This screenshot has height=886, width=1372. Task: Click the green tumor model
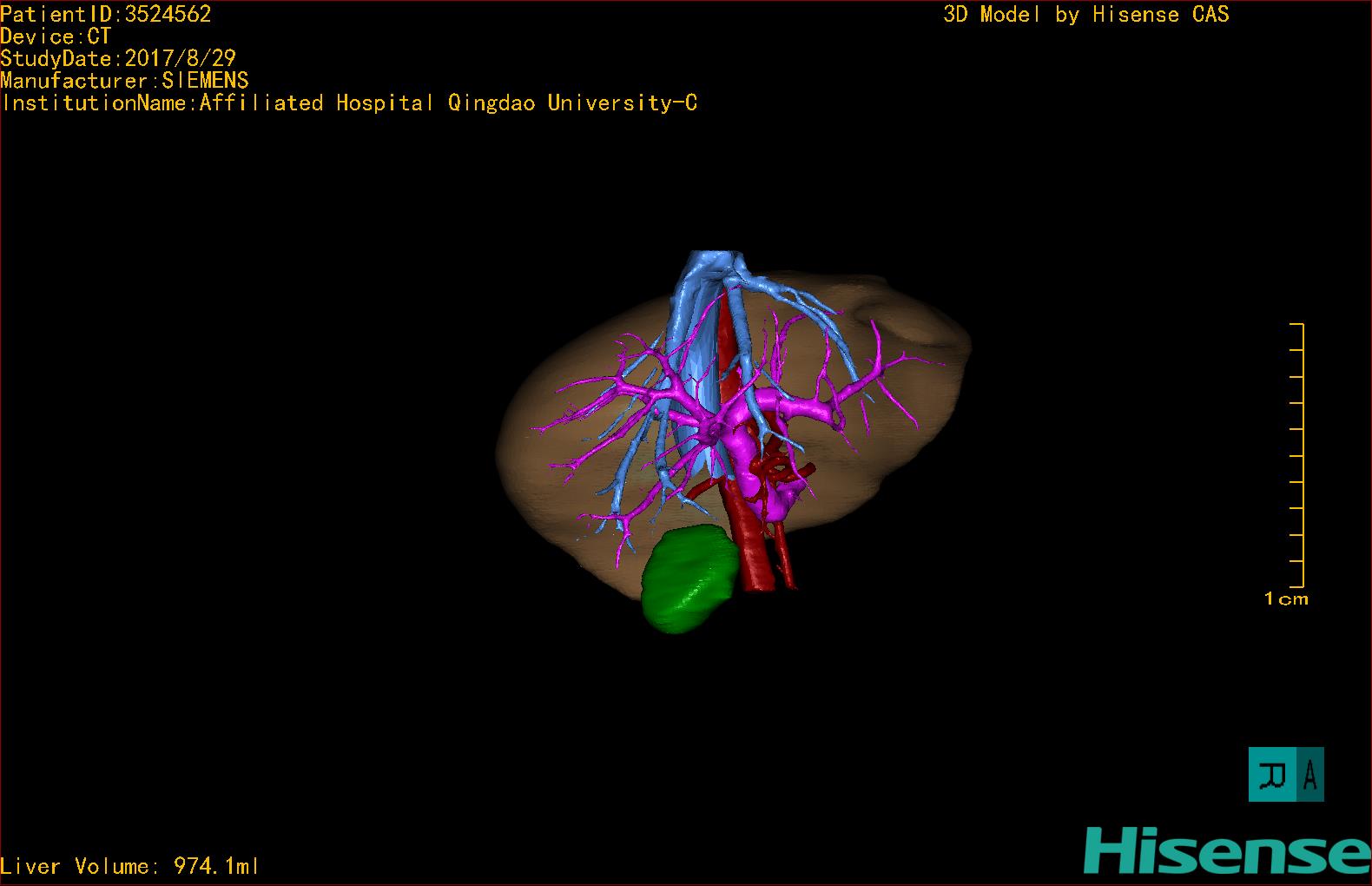(x=690, y=579)
